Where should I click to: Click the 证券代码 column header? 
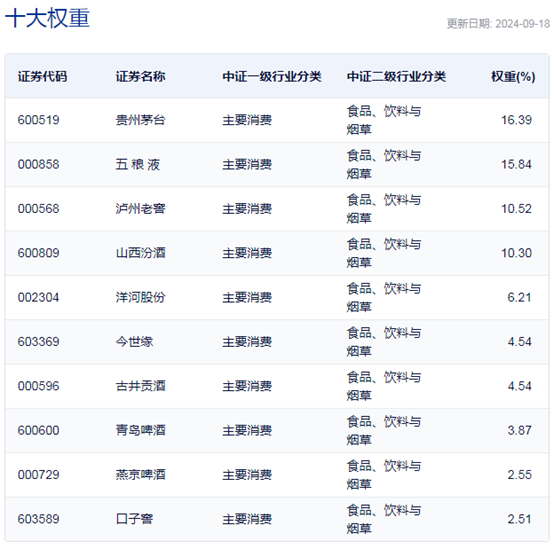pos(42,77)
